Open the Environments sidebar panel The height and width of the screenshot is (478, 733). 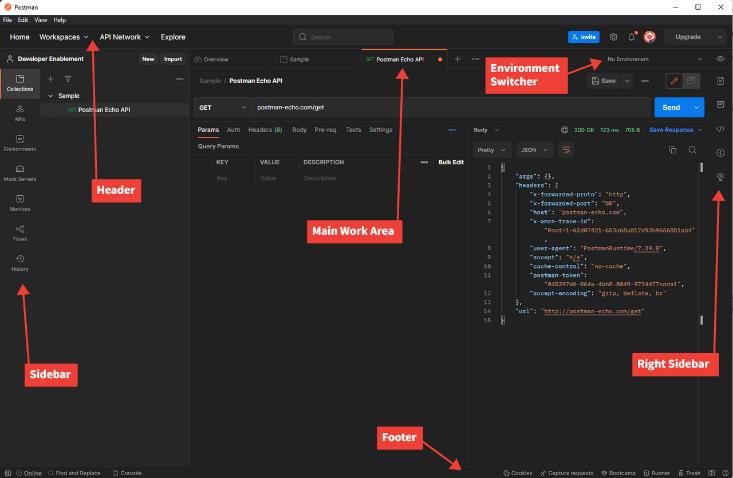[x=20, y=143]
